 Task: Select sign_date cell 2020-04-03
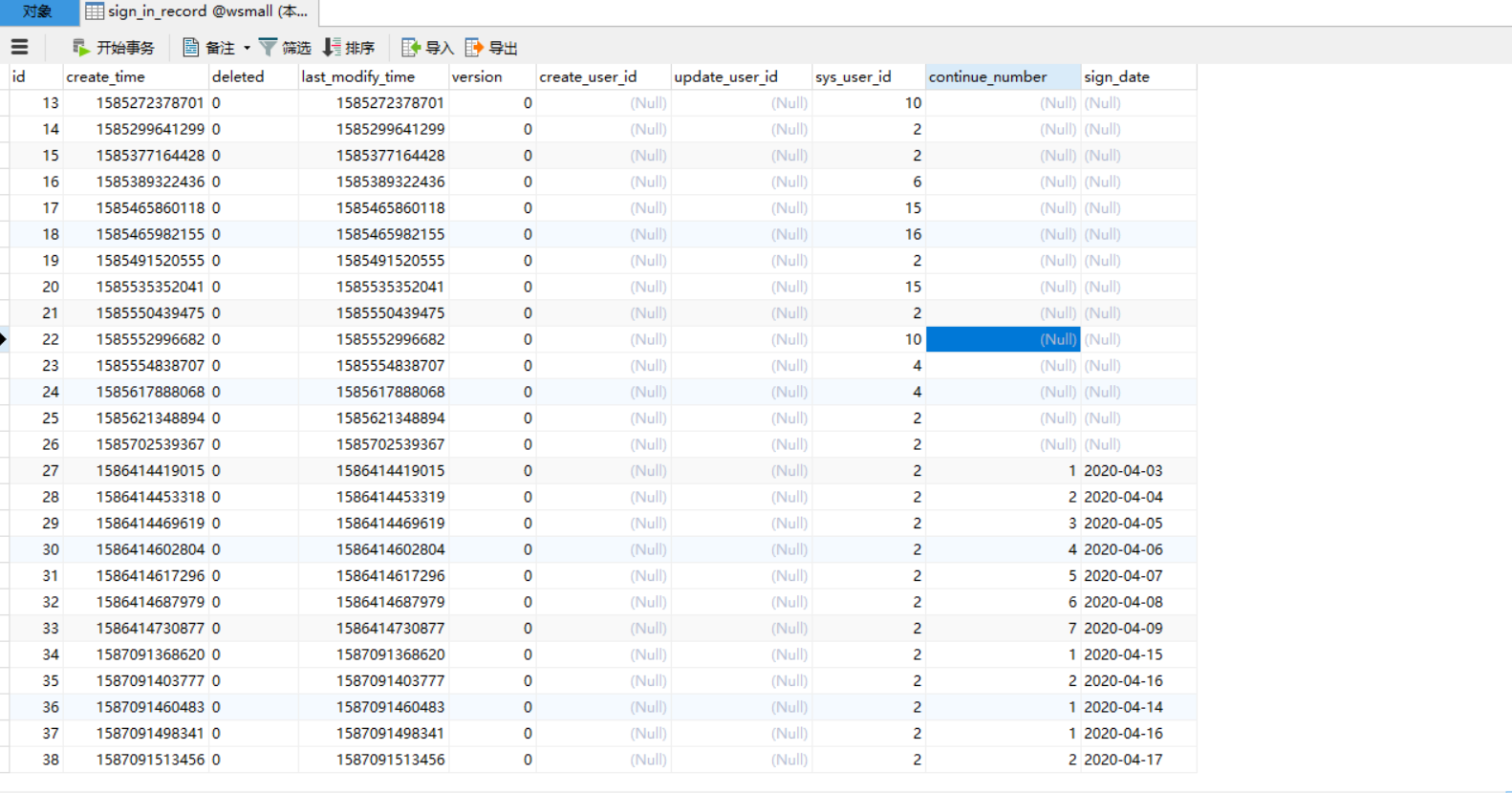(1138, 470)
